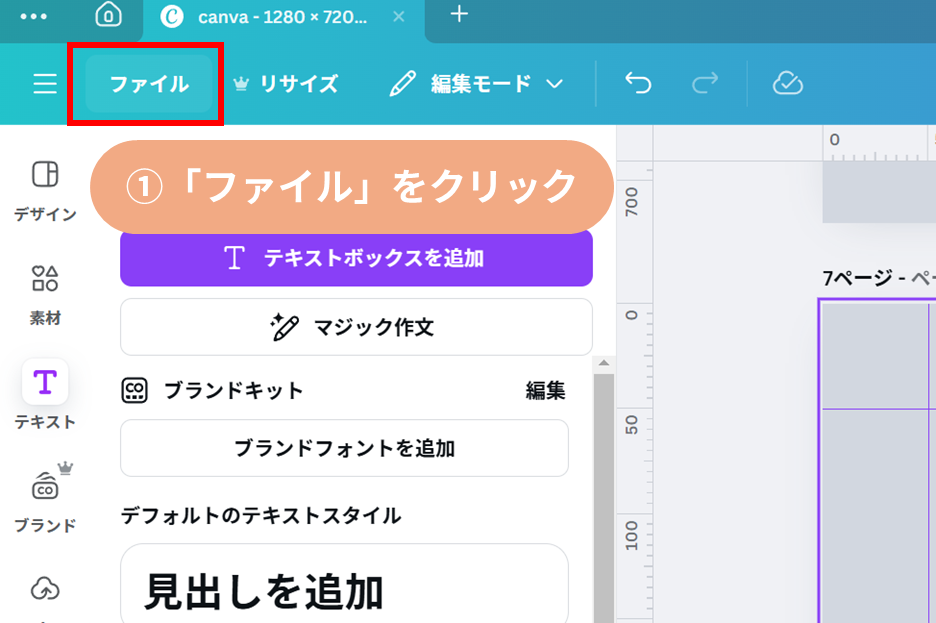Open the hamburger main menu
Screen dimensions: 936x623
pos(45,84)
